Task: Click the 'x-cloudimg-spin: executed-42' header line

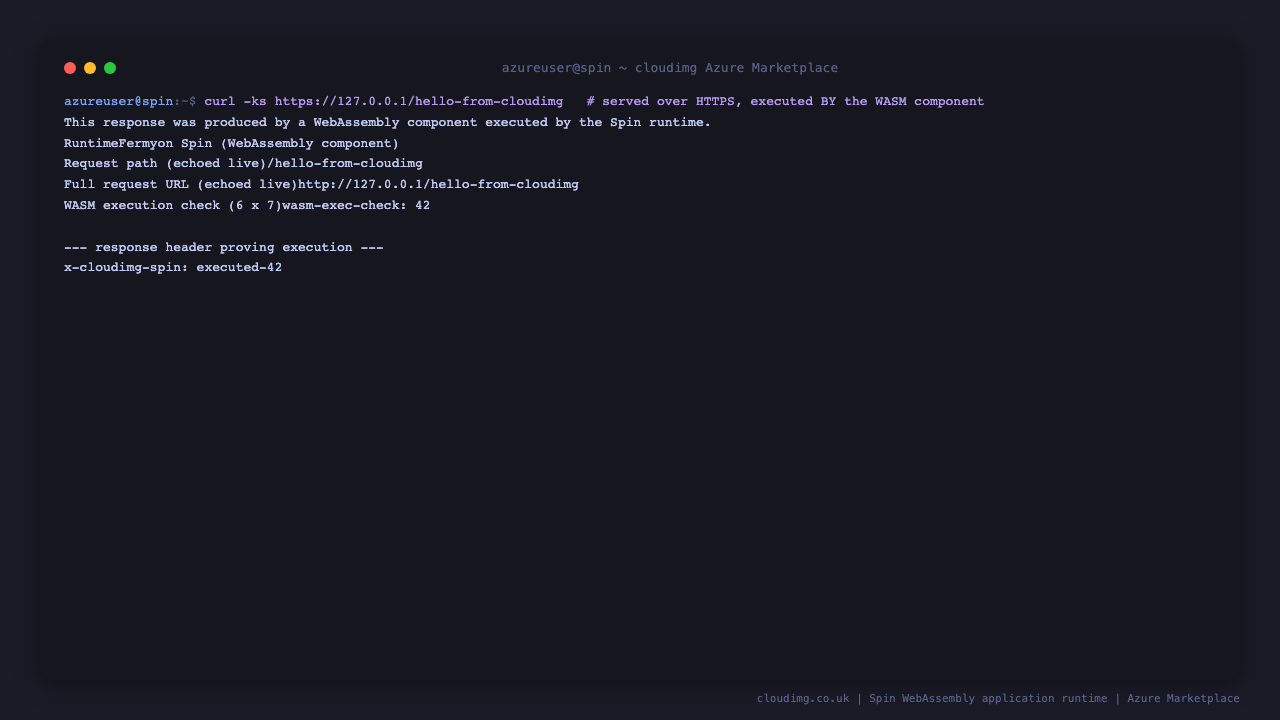Action: pyautogui.click(x=173, y=267)
